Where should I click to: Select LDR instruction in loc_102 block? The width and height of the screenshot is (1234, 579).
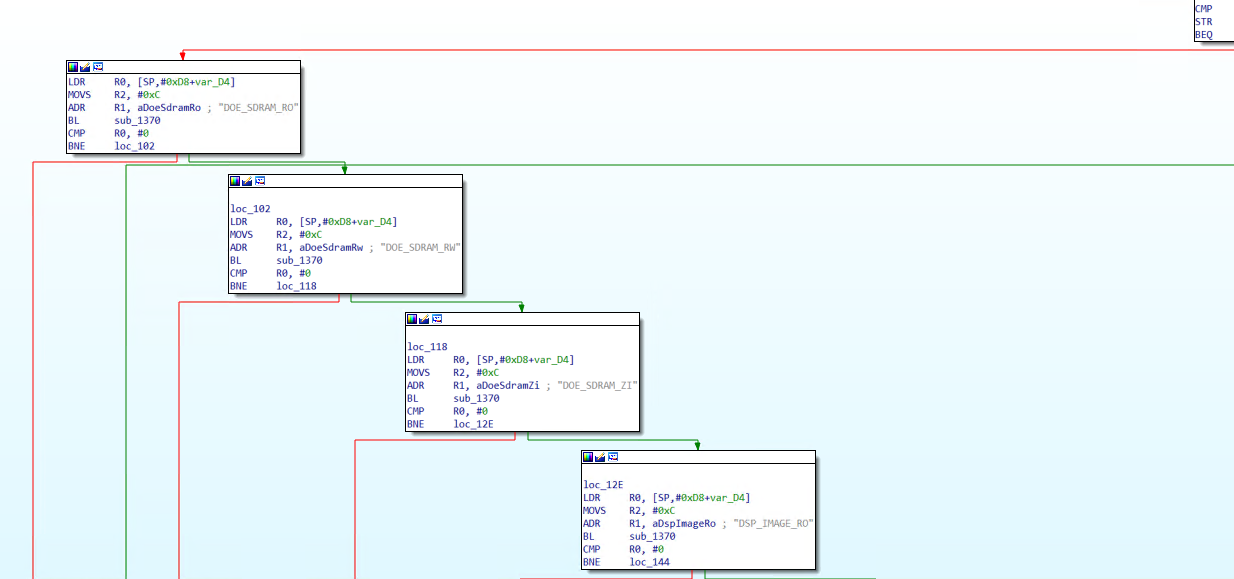point(314,222)
